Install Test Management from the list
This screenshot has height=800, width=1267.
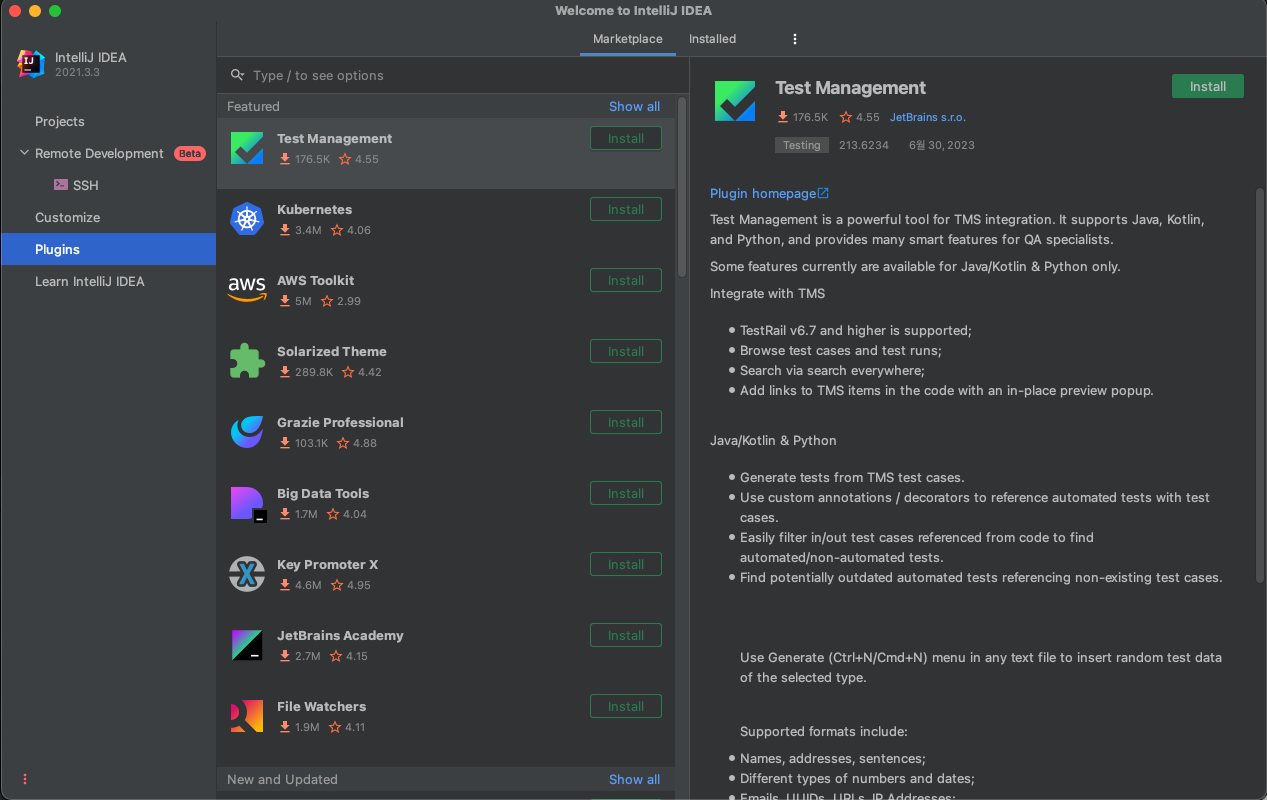click(x=626, y=138)
